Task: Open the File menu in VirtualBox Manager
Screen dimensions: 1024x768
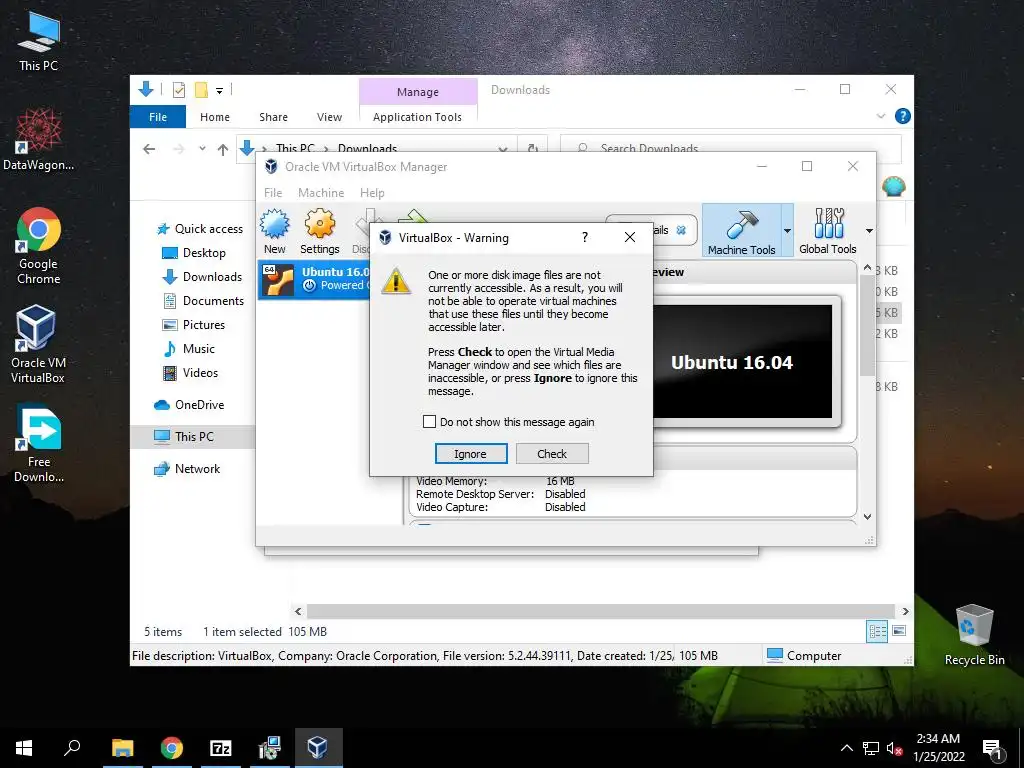Action: (273, 193)
